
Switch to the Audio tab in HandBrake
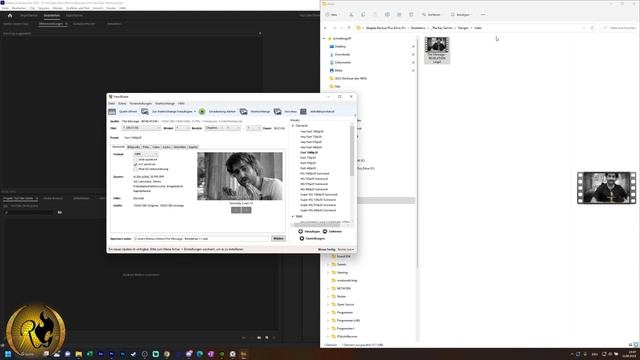(x=167, y=147)
